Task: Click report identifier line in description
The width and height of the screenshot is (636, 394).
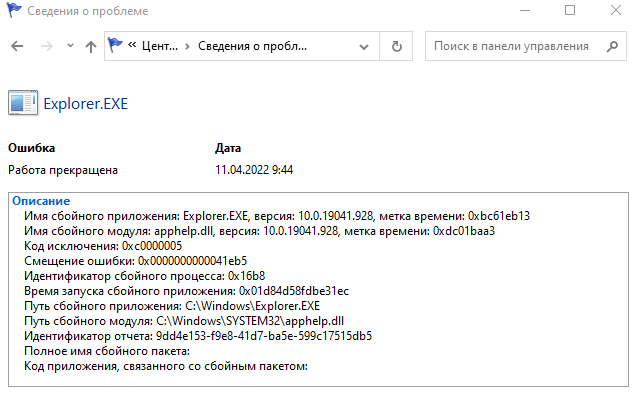Action: (x=198, y=336)
